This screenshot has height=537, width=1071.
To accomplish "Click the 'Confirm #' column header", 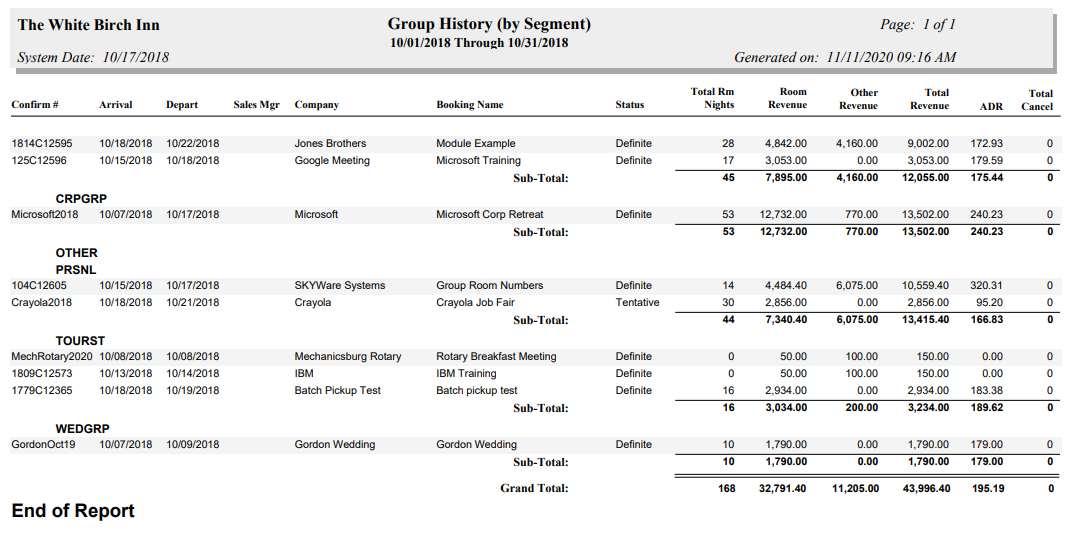I will click(35, 105).
